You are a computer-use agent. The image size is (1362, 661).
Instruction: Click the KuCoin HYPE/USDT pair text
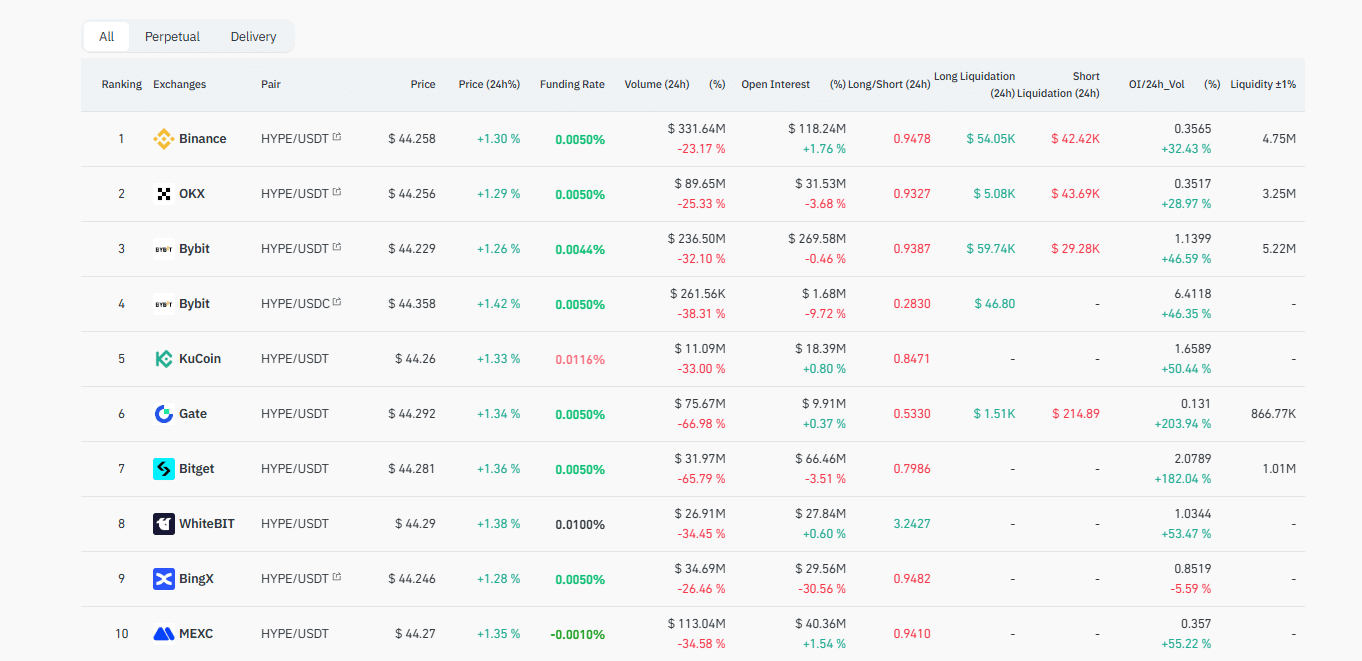(x=295, y=359)
